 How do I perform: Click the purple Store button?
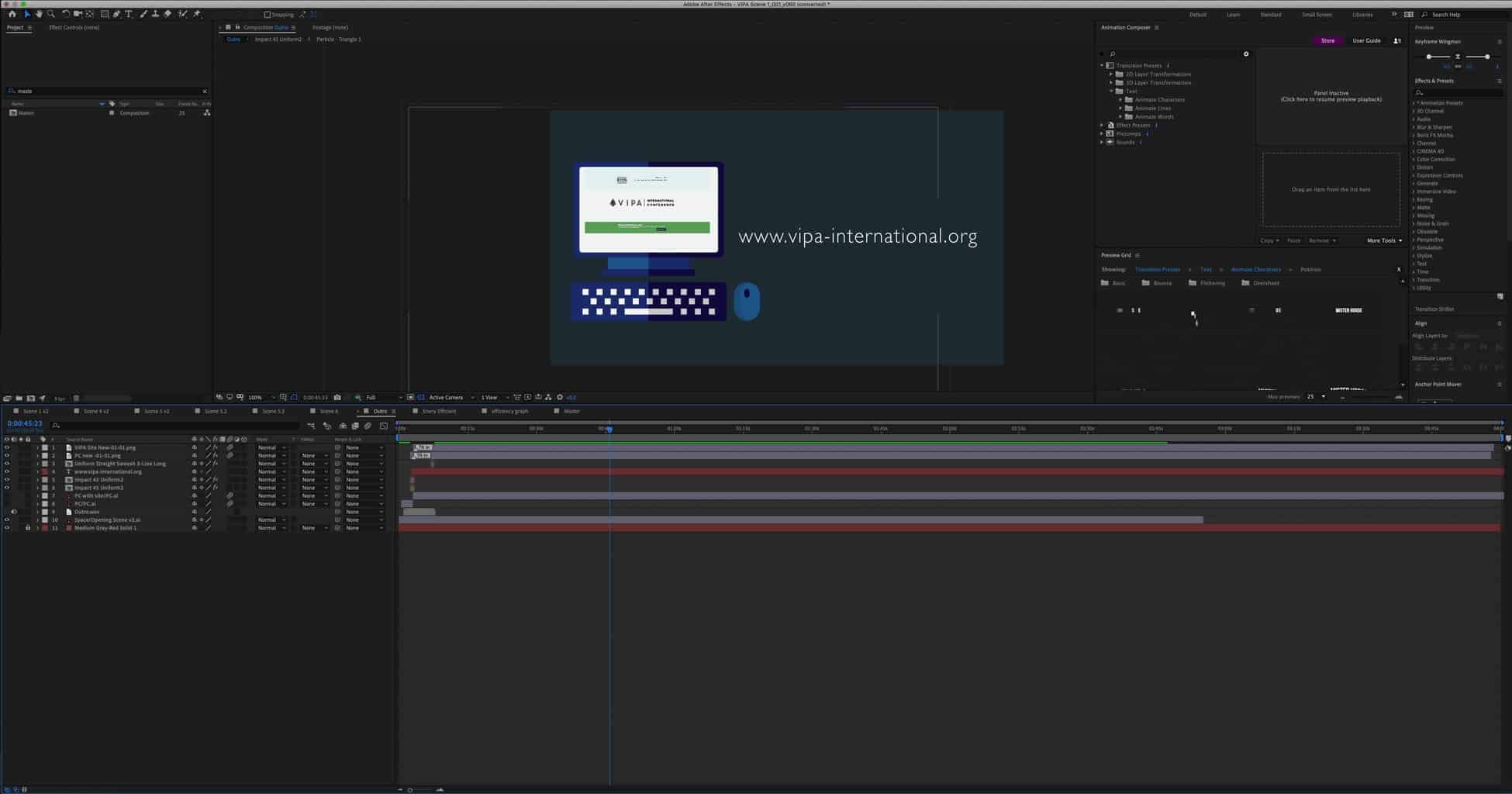[x=1327, y=40]
